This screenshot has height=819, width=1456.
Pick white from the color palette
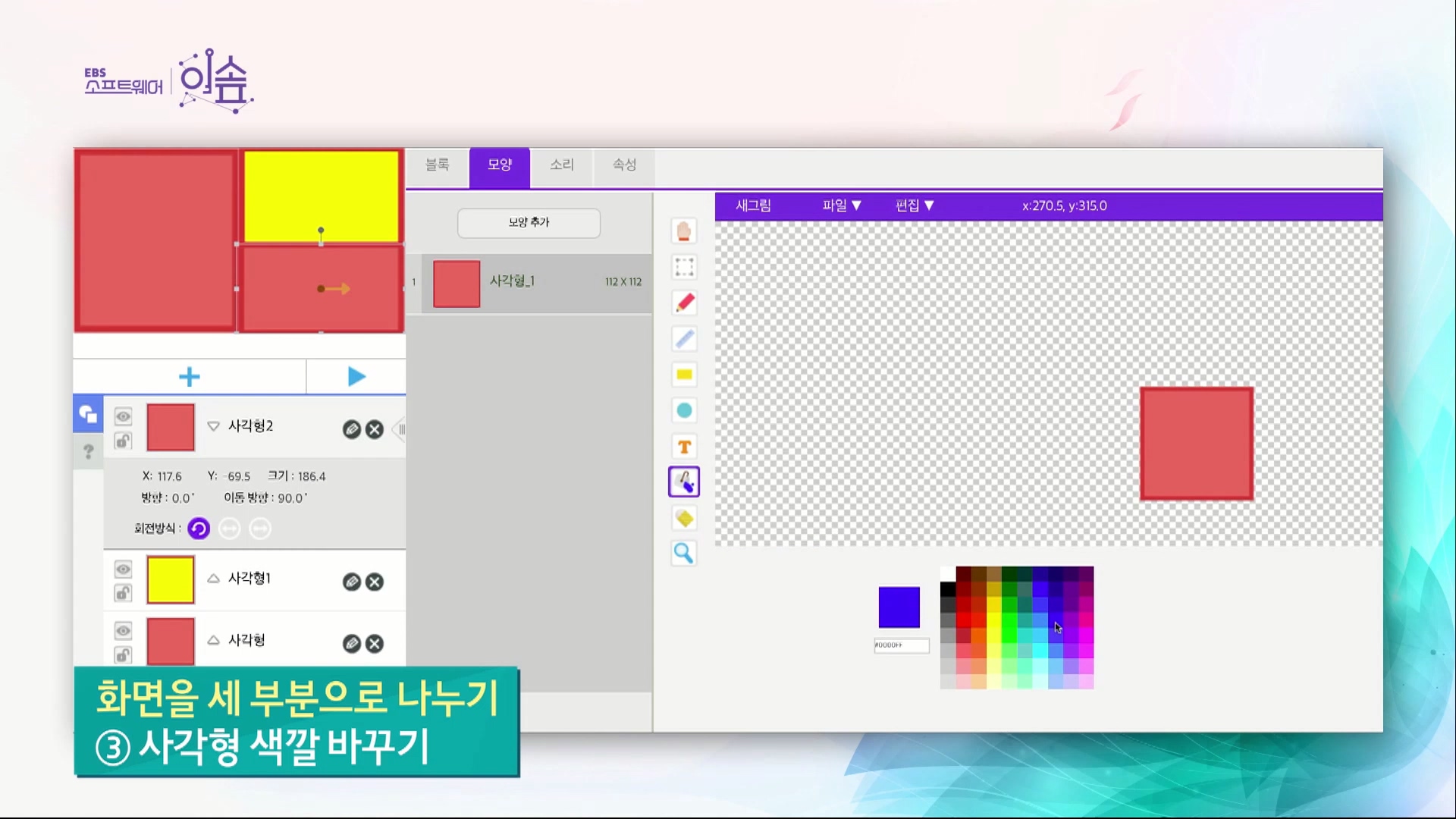point(948,574)
